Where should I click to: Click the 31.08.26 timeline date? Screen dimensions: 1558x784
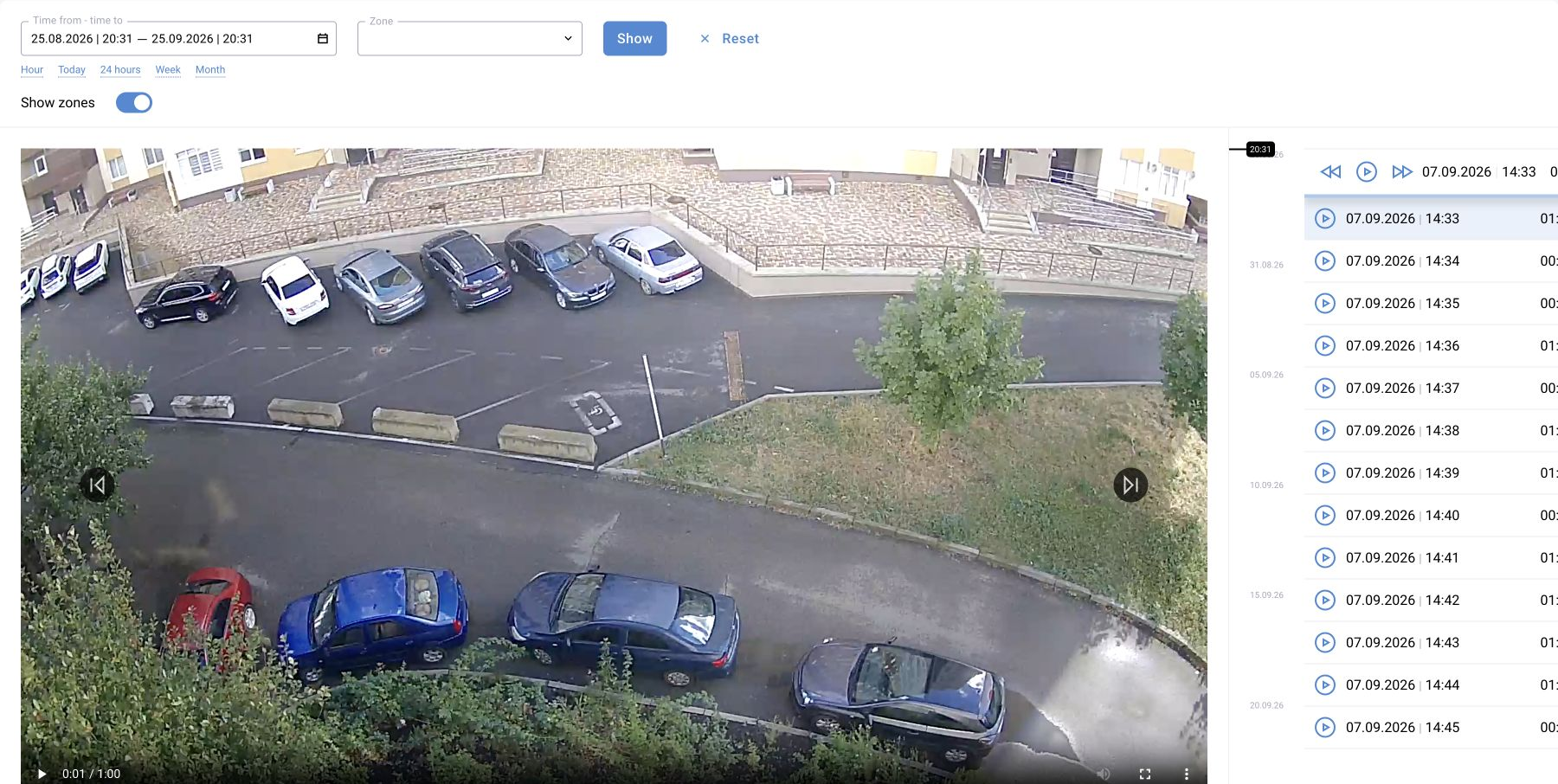(1266, 265)
